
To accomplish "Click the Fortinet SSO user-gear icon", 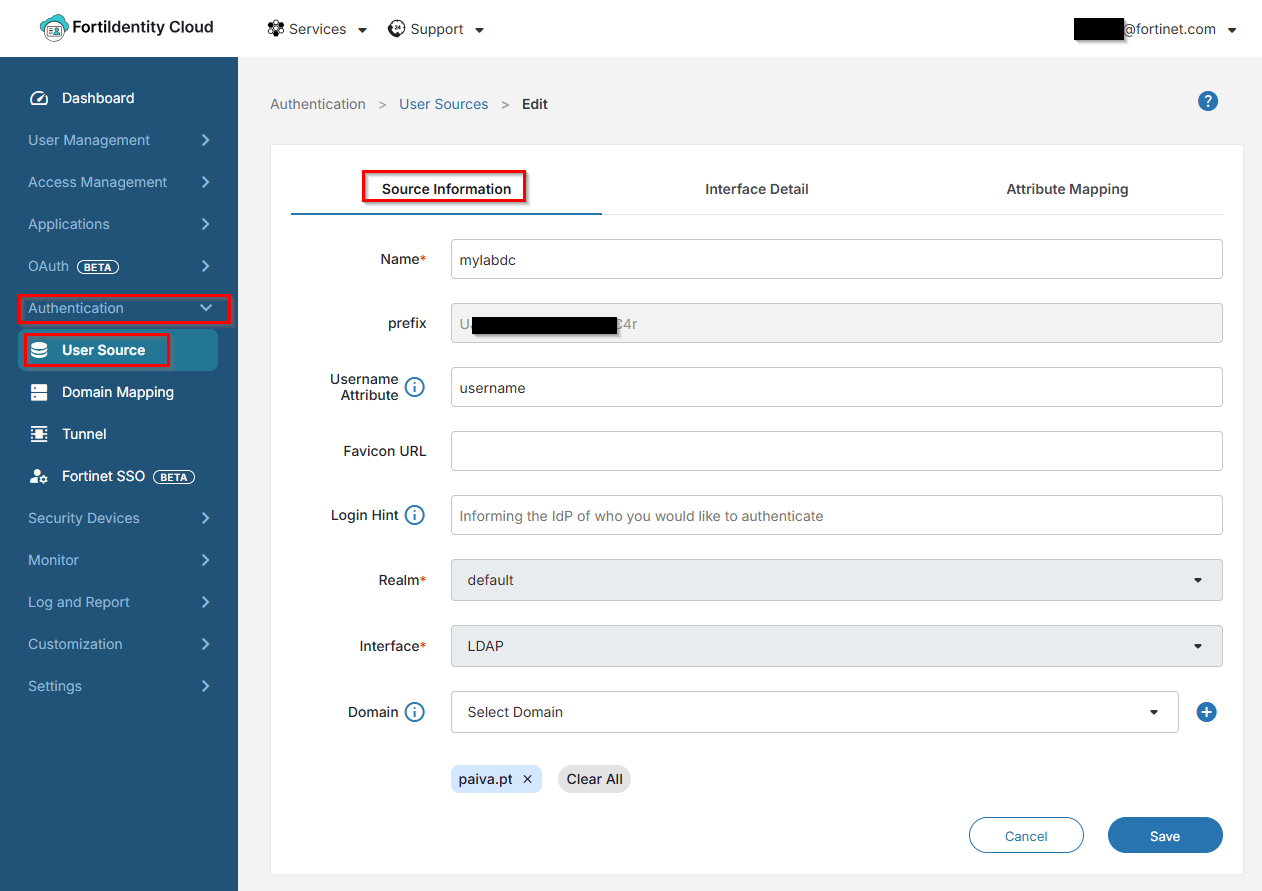I will [39, 476].
